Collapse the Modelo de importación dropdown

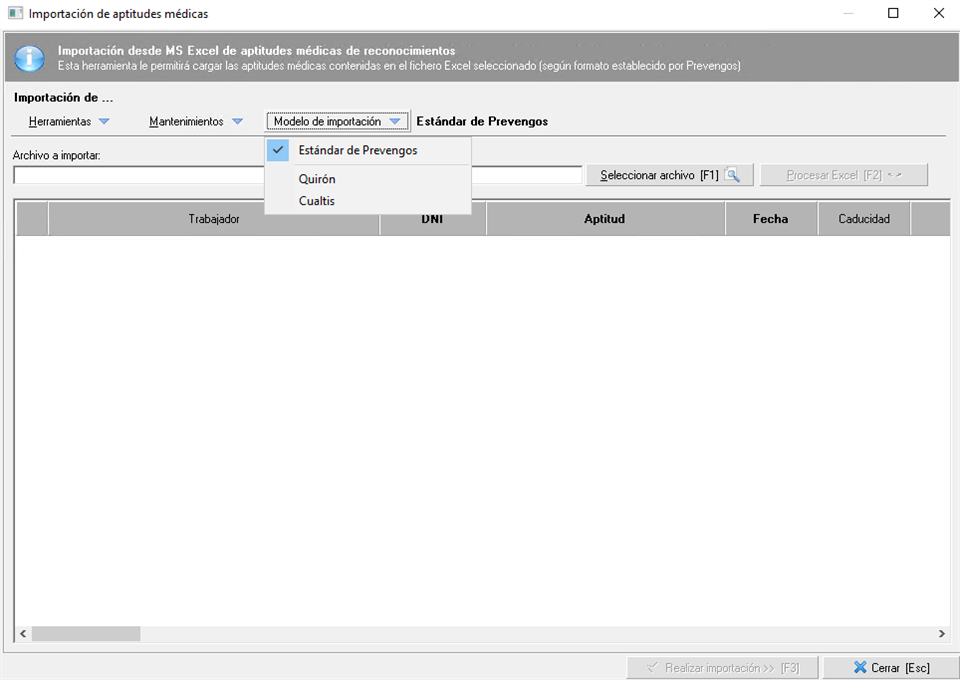[337, 121]
